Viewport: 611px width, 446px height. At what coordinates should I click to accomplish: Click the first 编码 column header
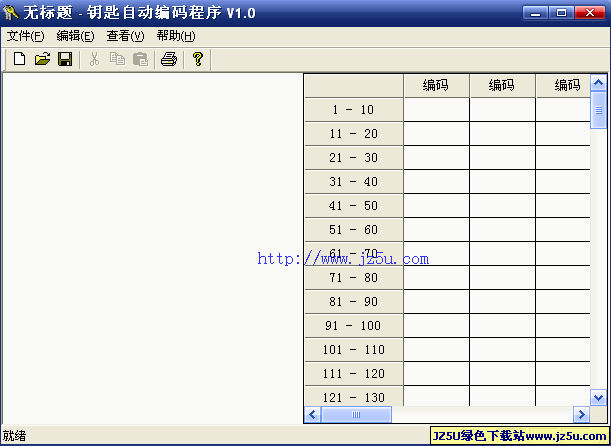pos(436,85)
